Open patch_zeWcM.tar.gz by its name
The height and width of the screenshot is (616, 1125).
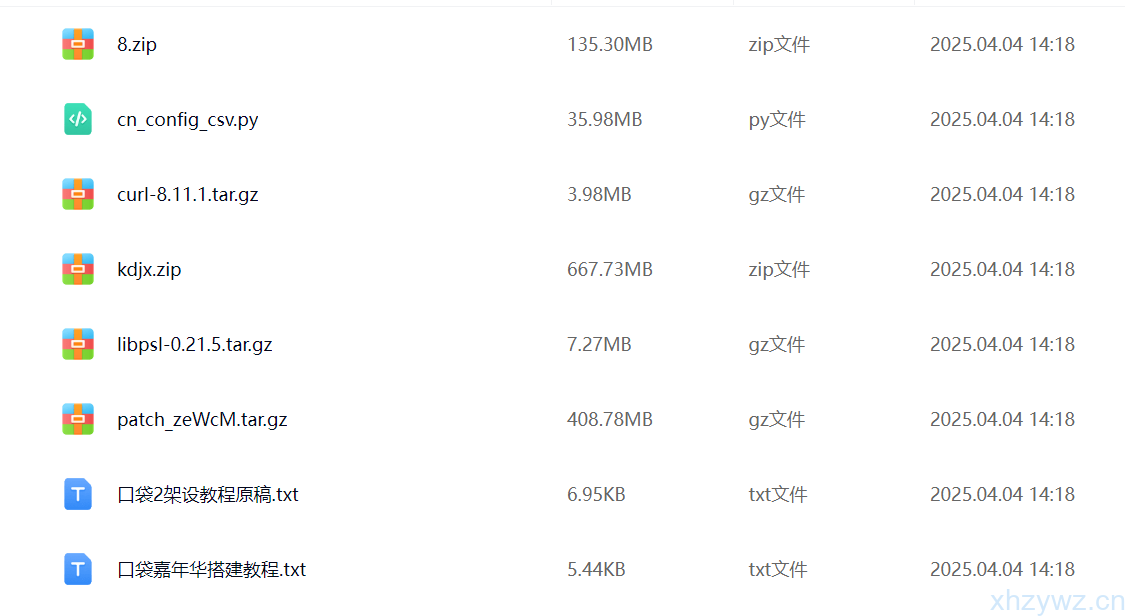pos(202,420)
